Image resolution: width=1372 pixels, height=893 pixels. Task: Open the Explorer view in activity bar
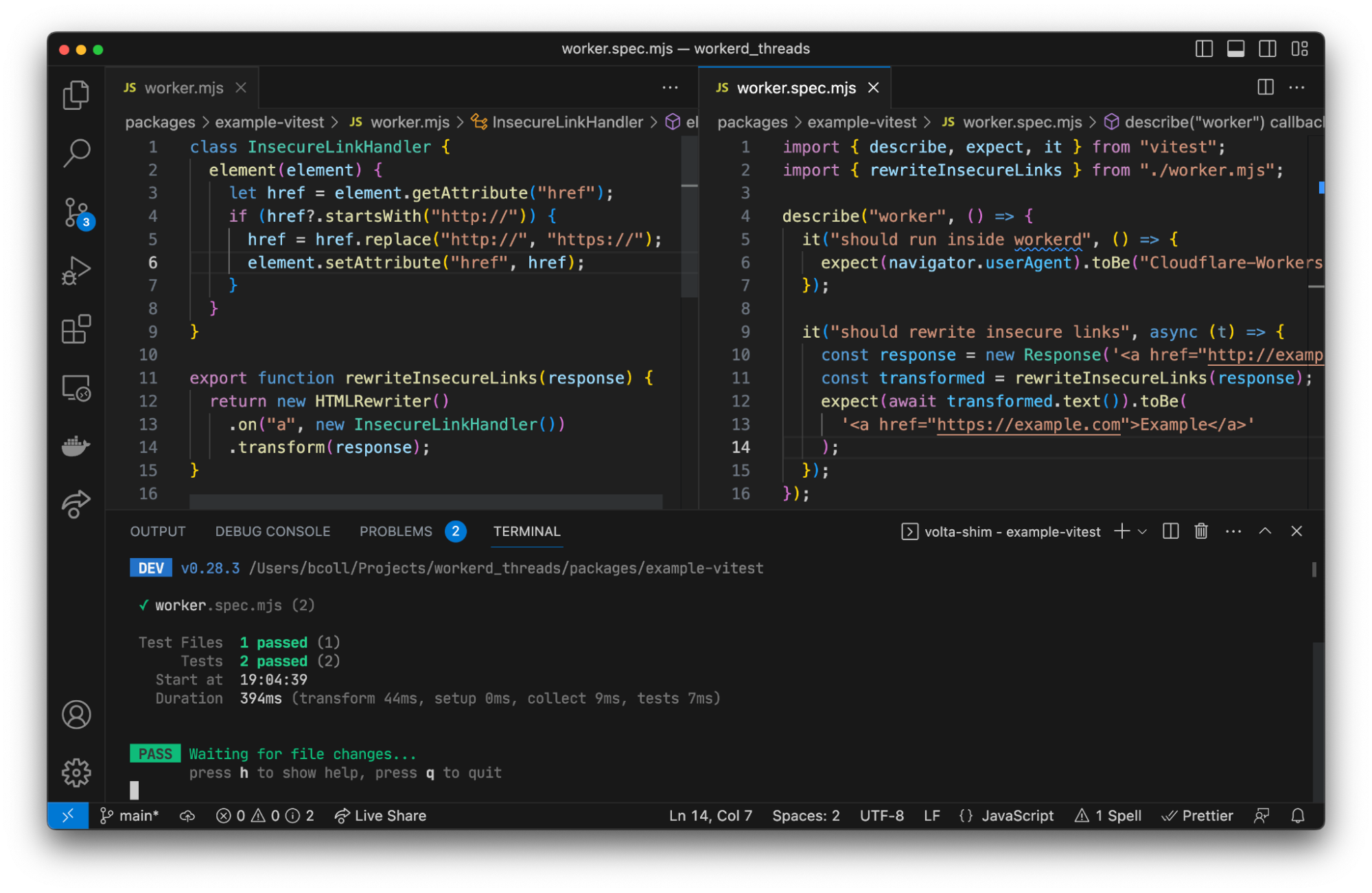pos(75,95)
